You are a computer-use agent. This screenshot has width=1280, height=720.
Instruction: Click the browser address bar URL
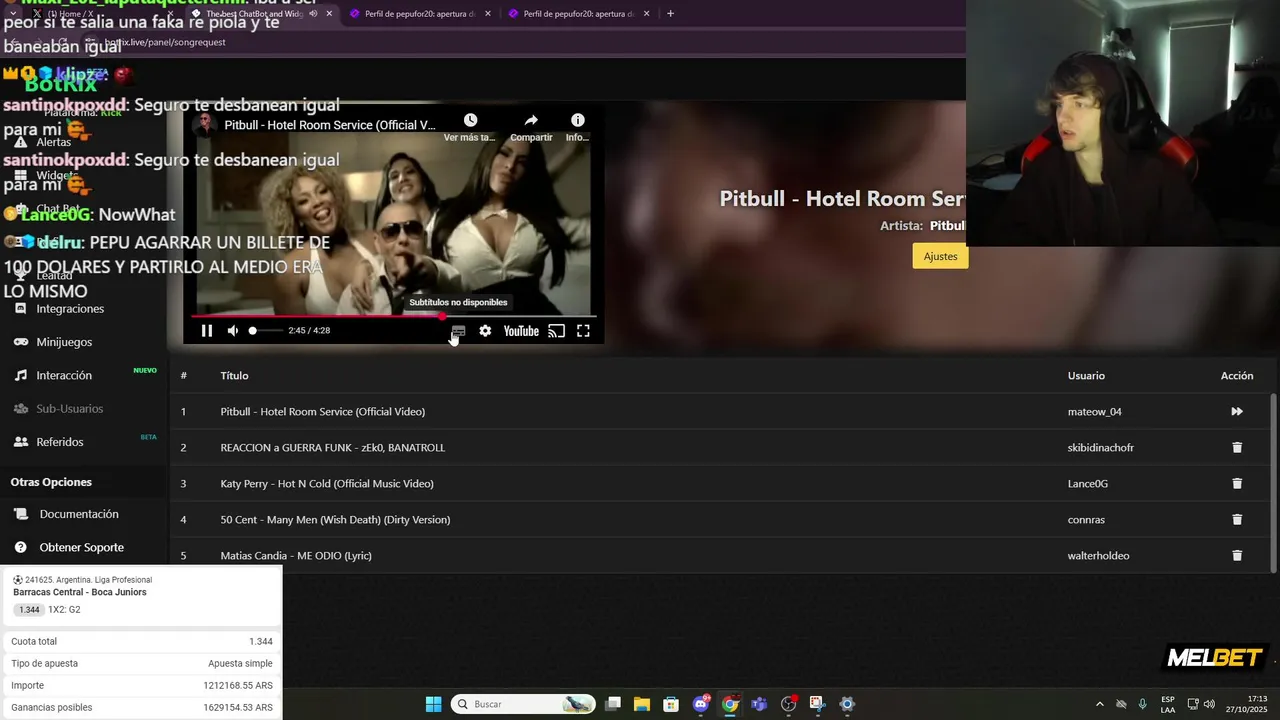[x=165, y=42]
